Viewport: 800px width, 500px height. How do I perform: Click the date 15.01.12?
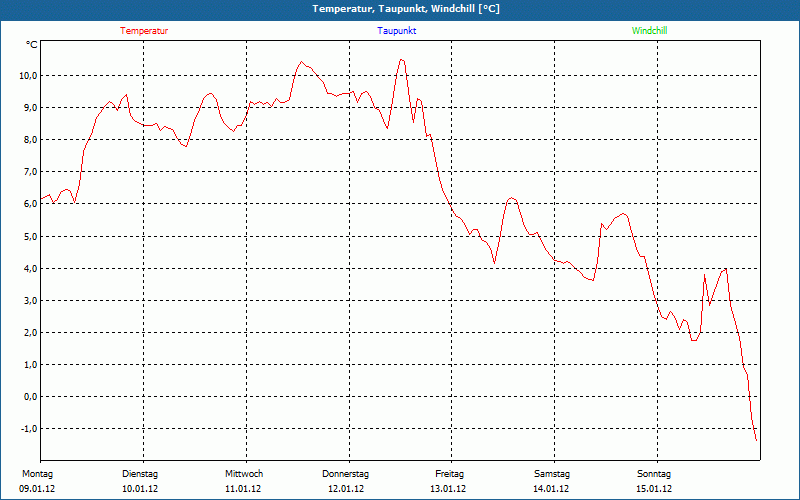654,489
